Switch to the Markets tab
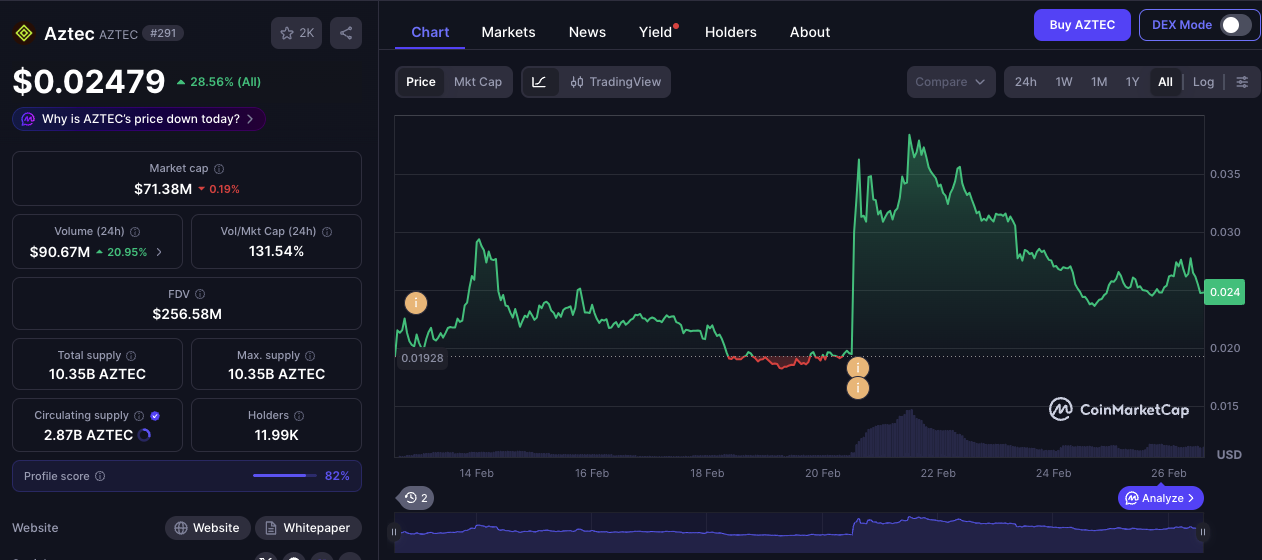This screenshot has width=1262, height=560. pyautogui.click(x=508, y=32)
